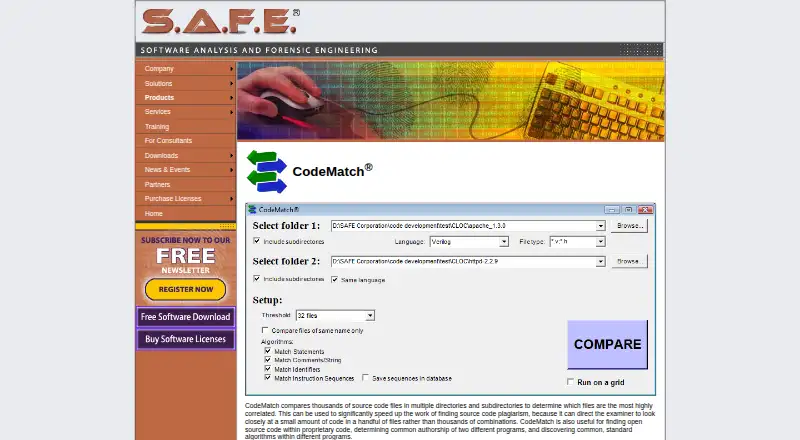Enable Save sequences in database
This screenshot has height=440, width=800.
(x=365, y=378)
